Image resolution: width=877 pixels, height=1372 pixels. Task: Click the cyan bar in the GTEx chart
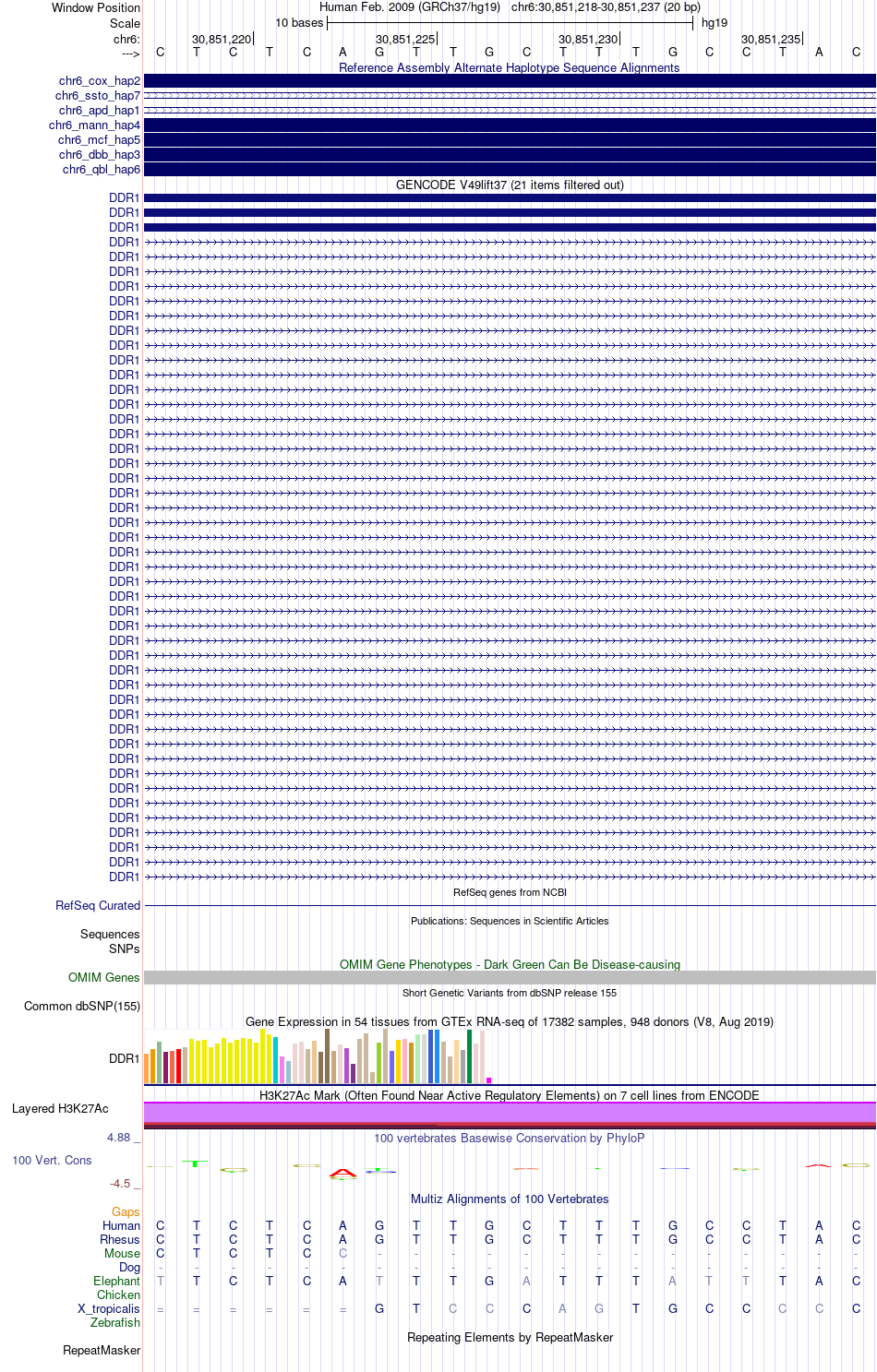[x=275, y=1060]
